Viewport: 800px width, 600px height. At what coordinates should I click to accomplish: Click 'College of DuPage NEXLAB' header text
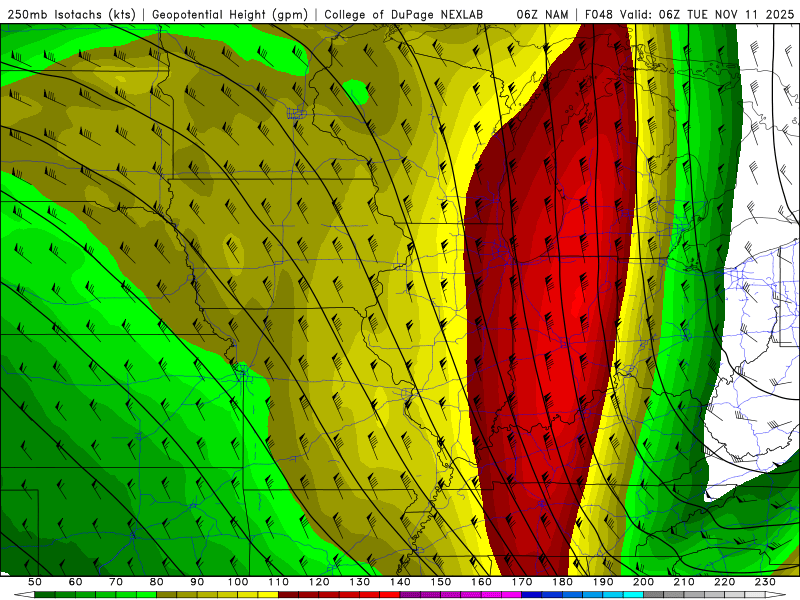(403, 15)
